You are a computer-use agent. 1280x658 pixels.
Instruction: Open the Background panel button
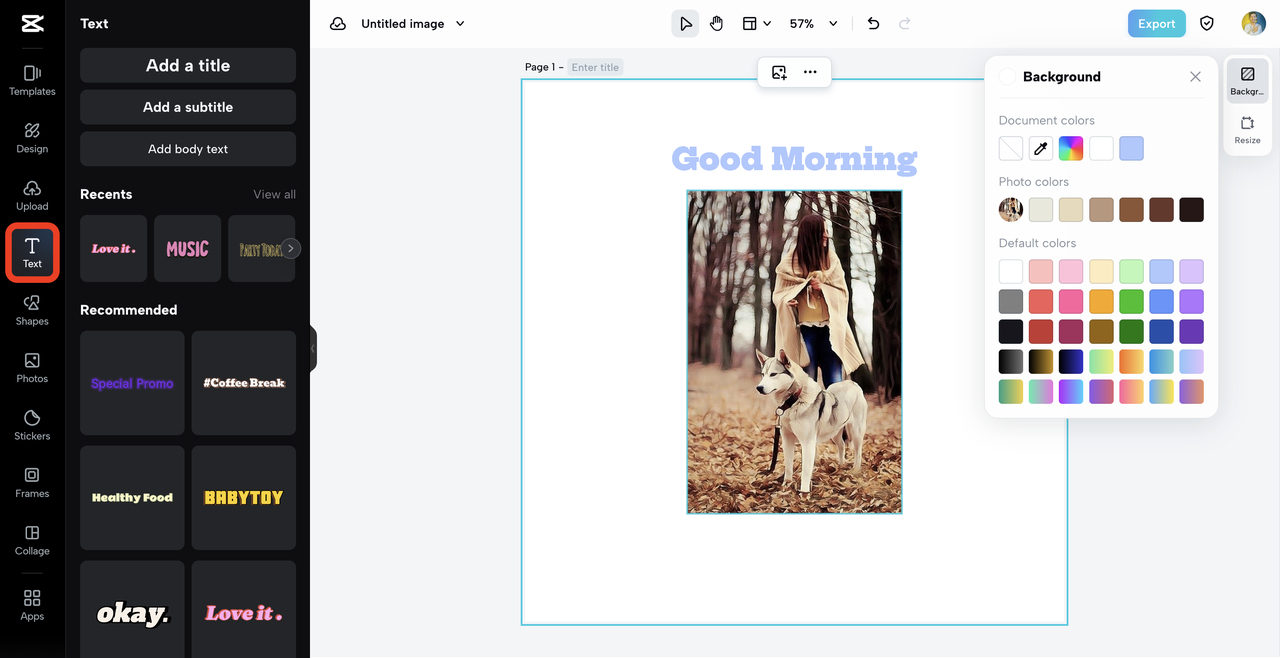1247,81
